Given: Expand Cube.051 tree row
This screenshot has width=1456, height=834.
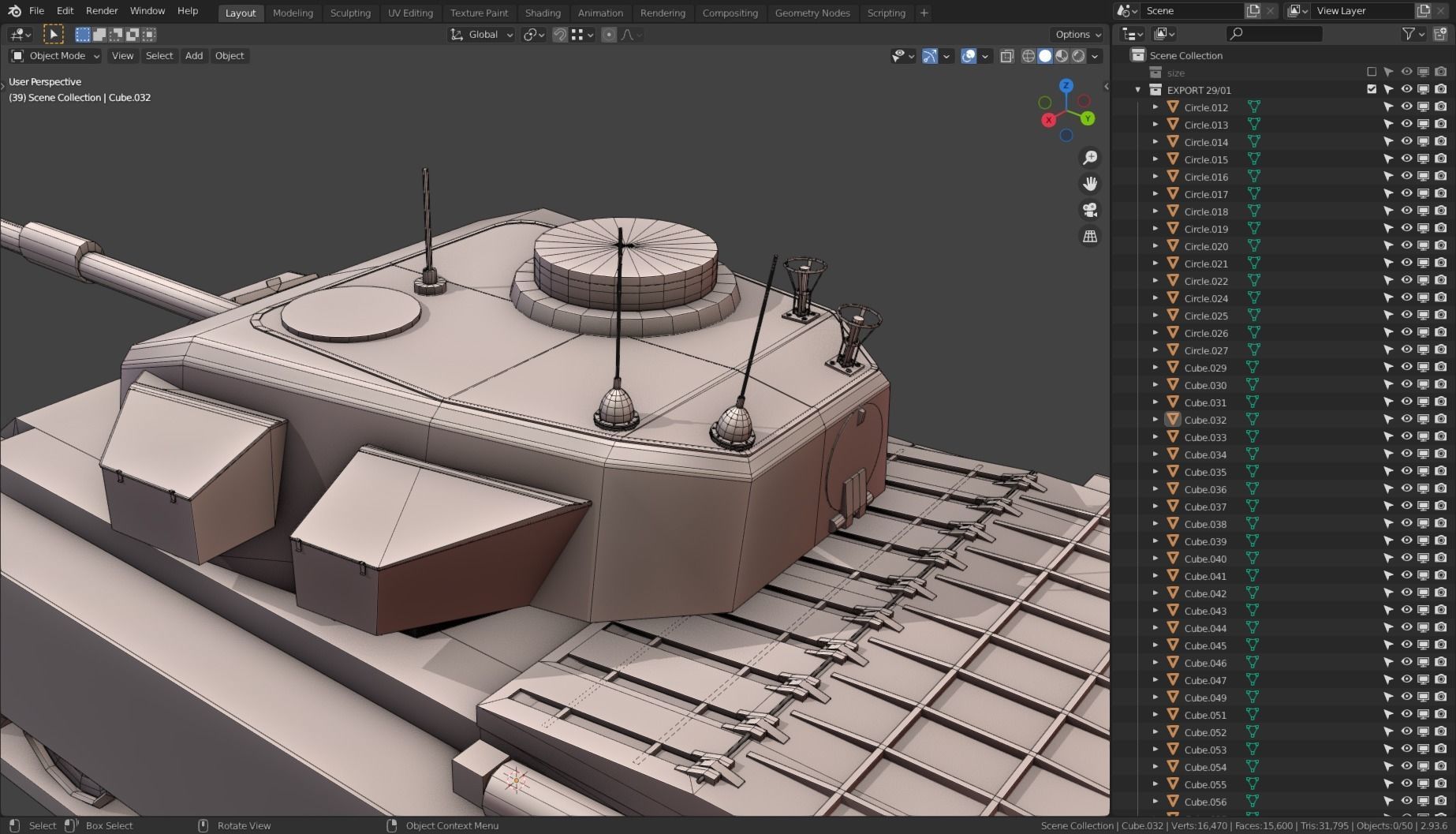Looking at the screenshot, I should pyautogui.click(x=1155, y=715).
